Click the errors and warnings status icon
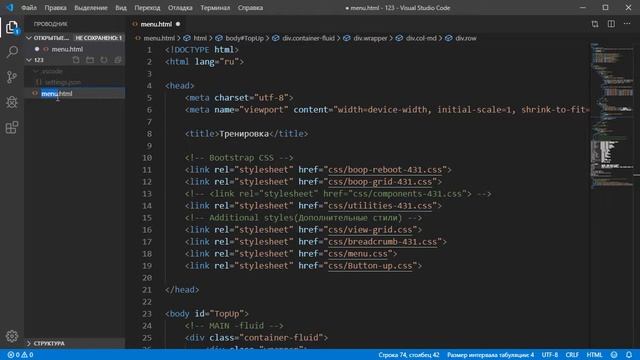The image size is (640, 360). [20, 355]
